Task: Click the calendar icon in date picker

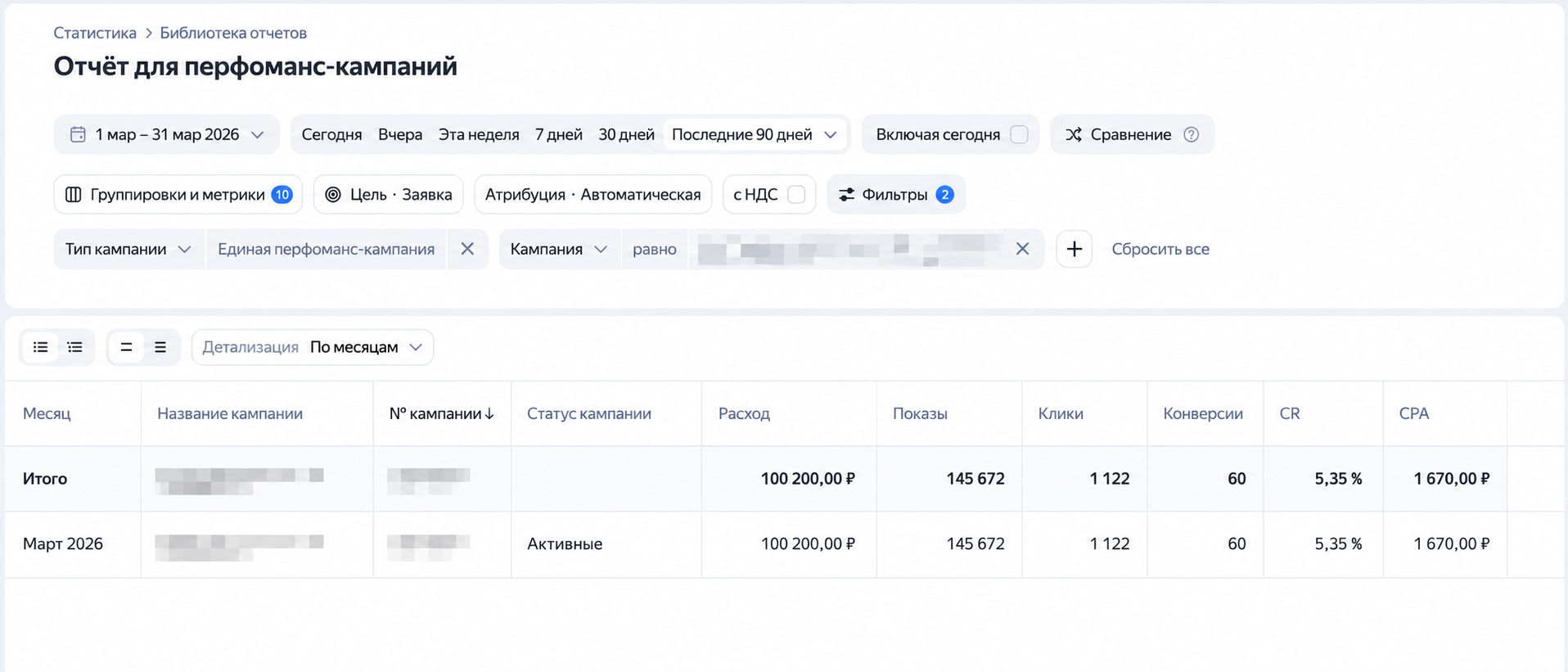Action: [78, 134]
